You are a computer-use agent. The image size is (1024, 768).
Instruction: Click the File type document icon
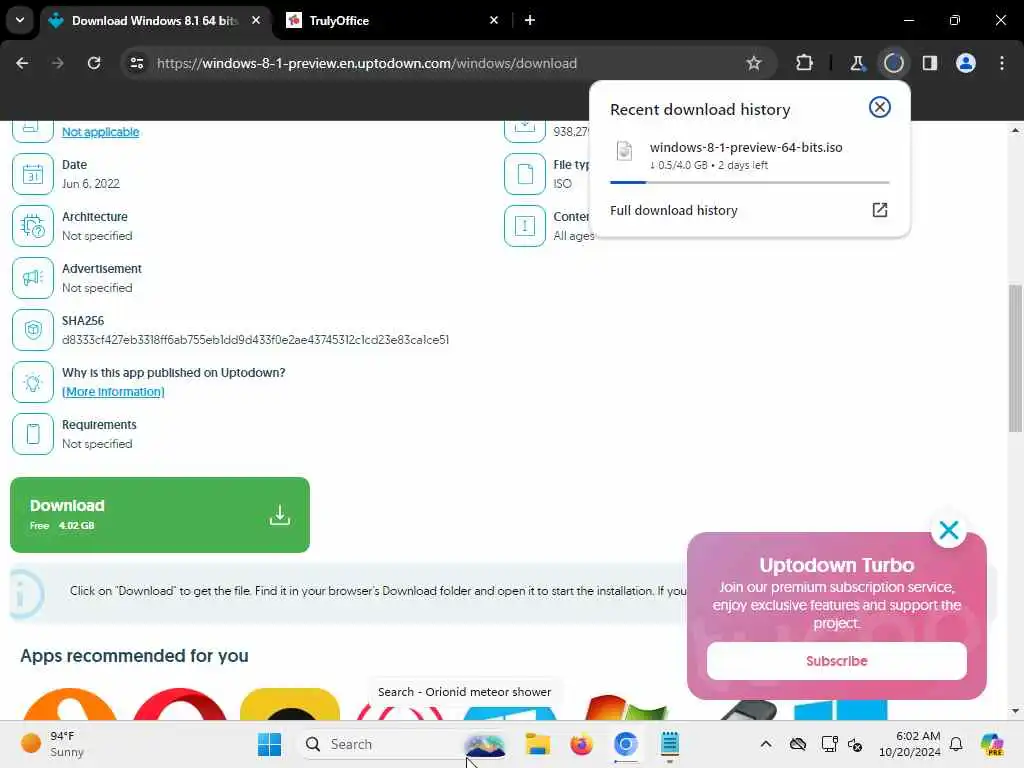tap(524, 174)
